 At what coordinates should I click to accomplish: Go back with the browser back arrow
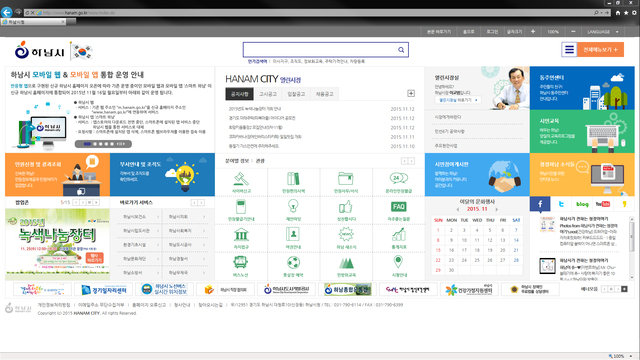point(6,12)
